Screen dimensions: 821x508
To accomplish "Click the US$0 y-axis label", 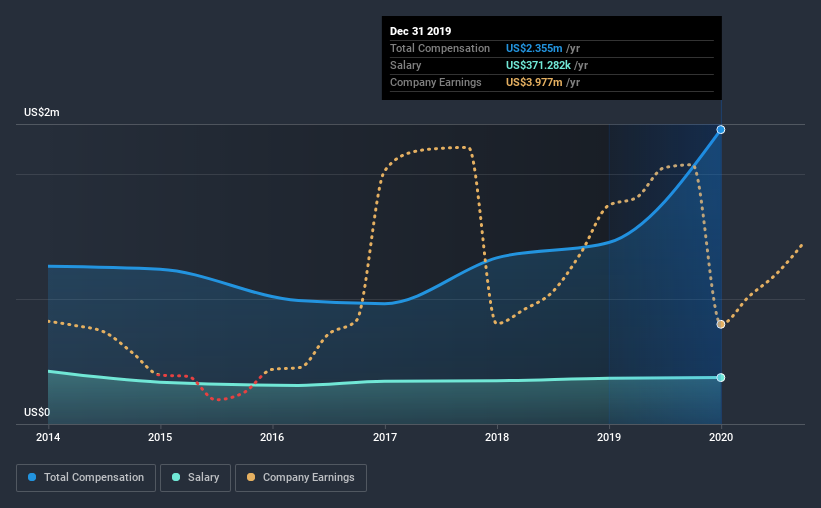I will point(37,412).
